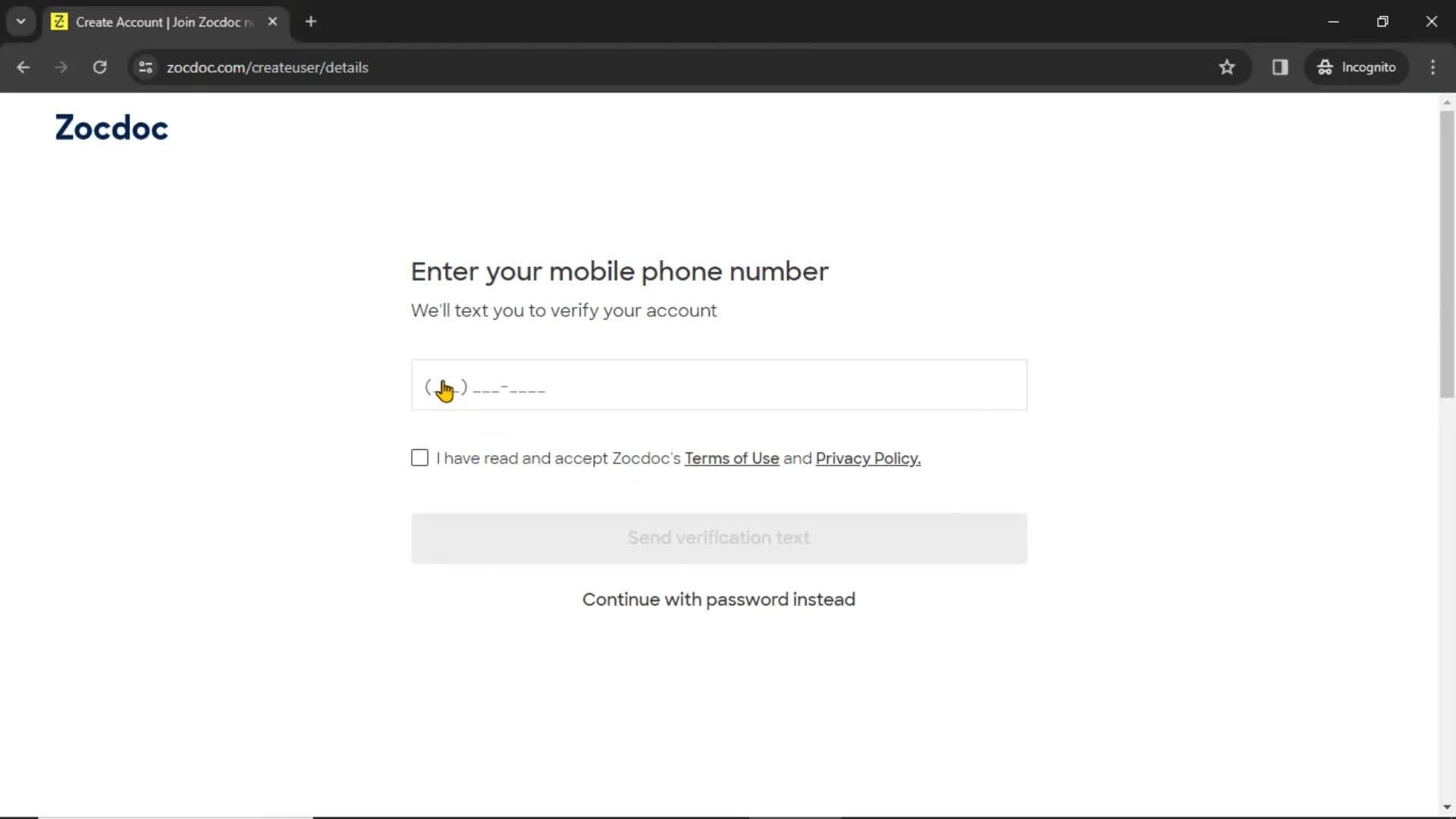1456x819 pixels.
Task: Click the scrollbar up arrow
Action: pos(1447,102)
